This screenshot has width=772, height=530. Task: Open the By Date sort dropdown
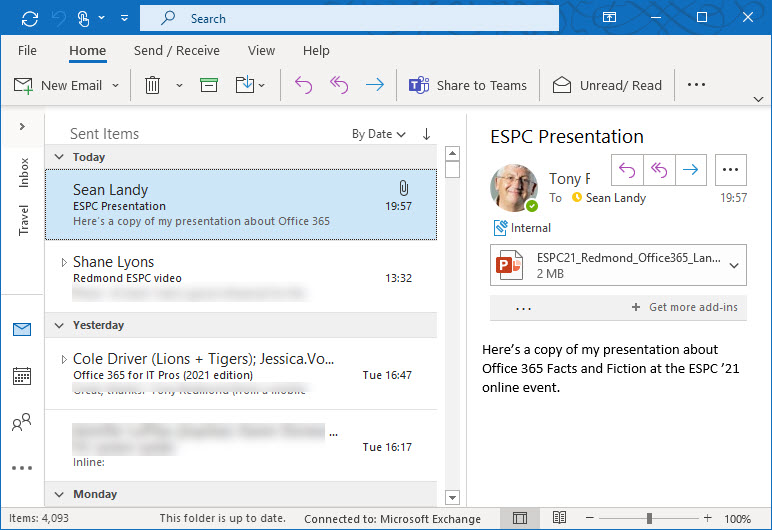tap(378, 134)
